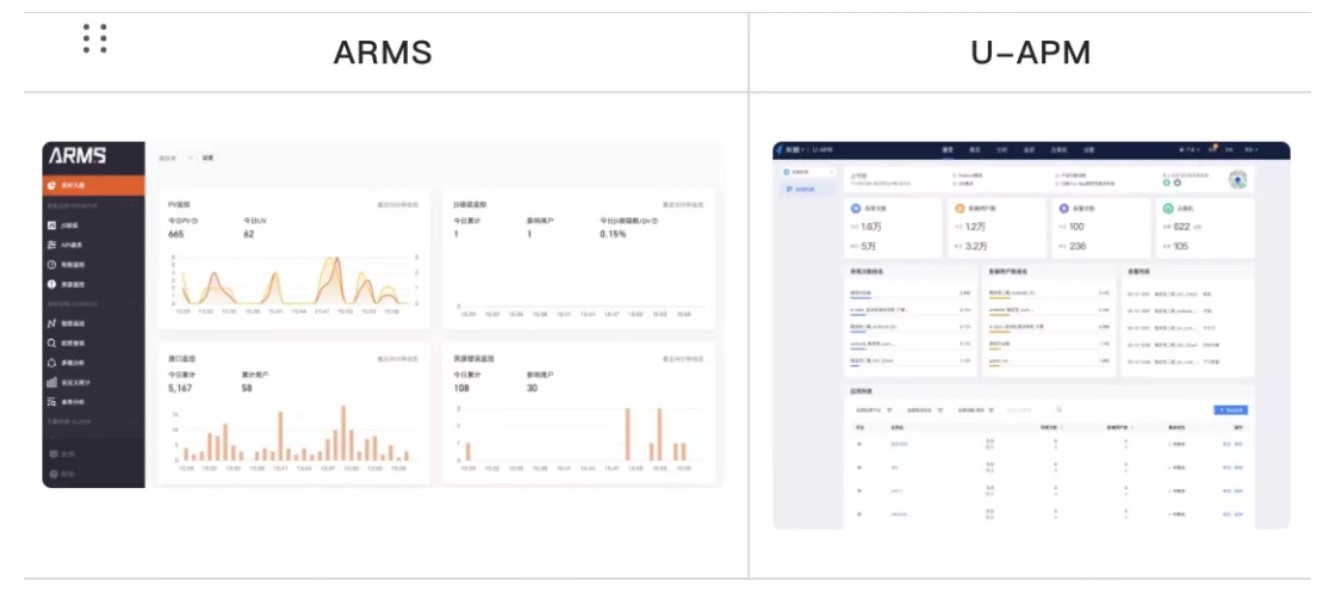Click the clock icon in ARMS sidebar
Viewport: 1331px width, 607px height.
click(x=51, y=265)
